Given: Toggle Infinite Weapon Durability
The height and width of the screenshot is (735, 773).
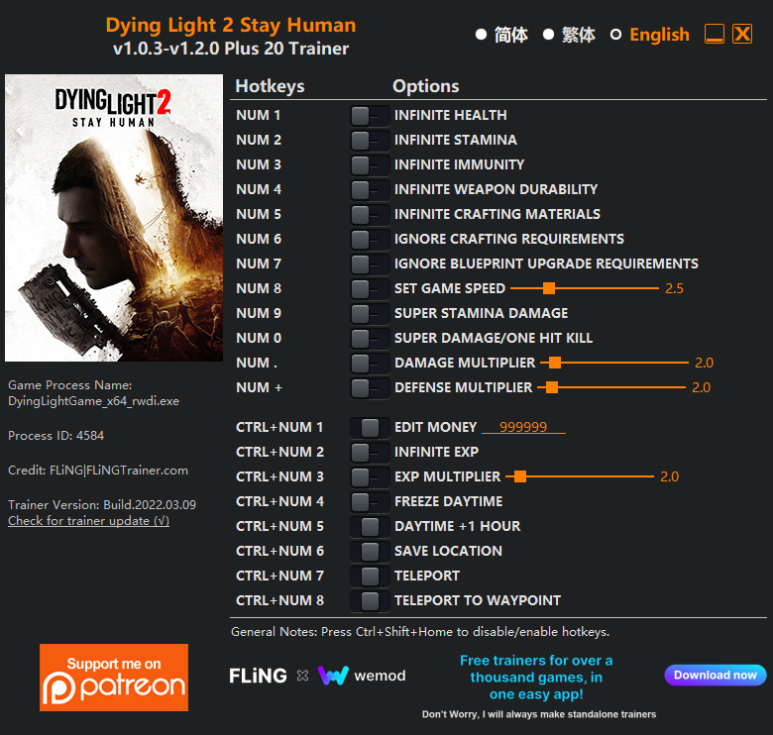Looking at the screenshot, I should (x=370, y=190).
